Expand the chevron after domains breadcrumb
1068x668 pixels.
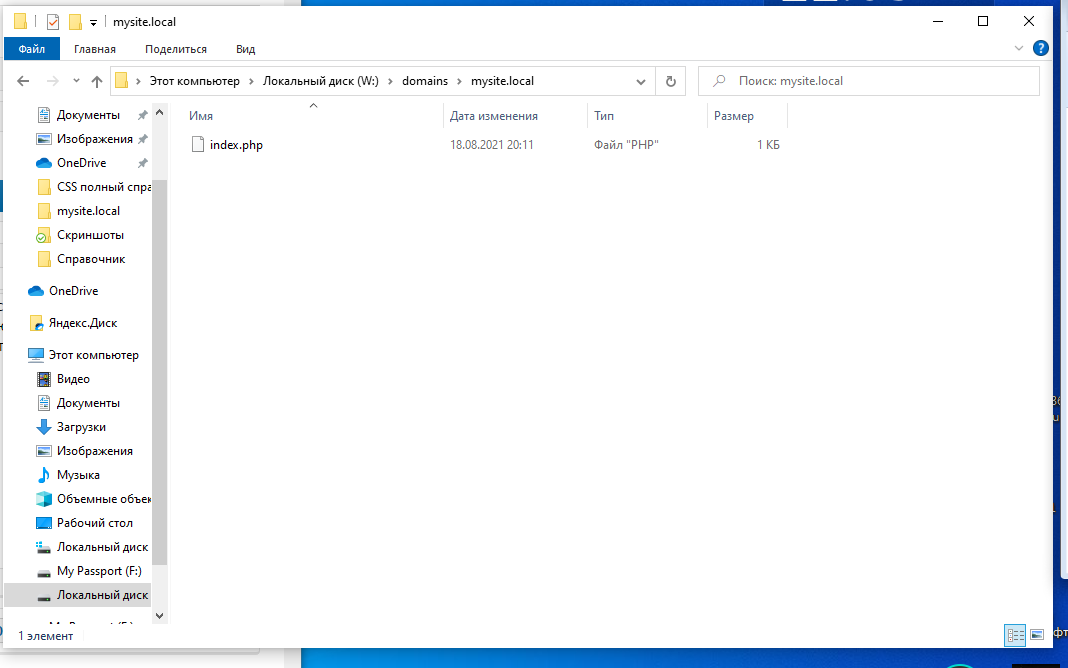point(459,81)
